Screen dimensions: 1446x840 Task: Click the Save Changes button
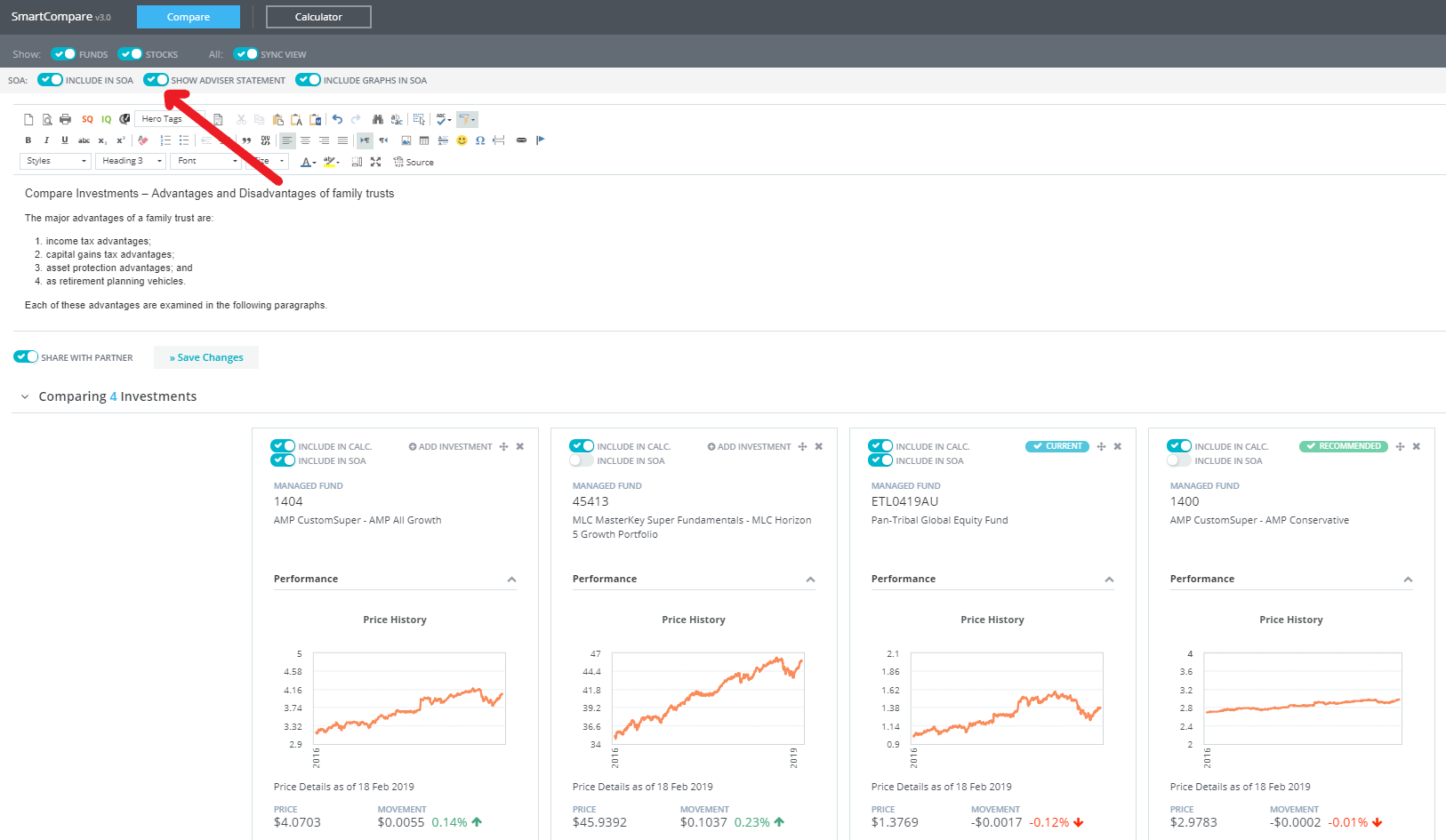coord(206,357)
